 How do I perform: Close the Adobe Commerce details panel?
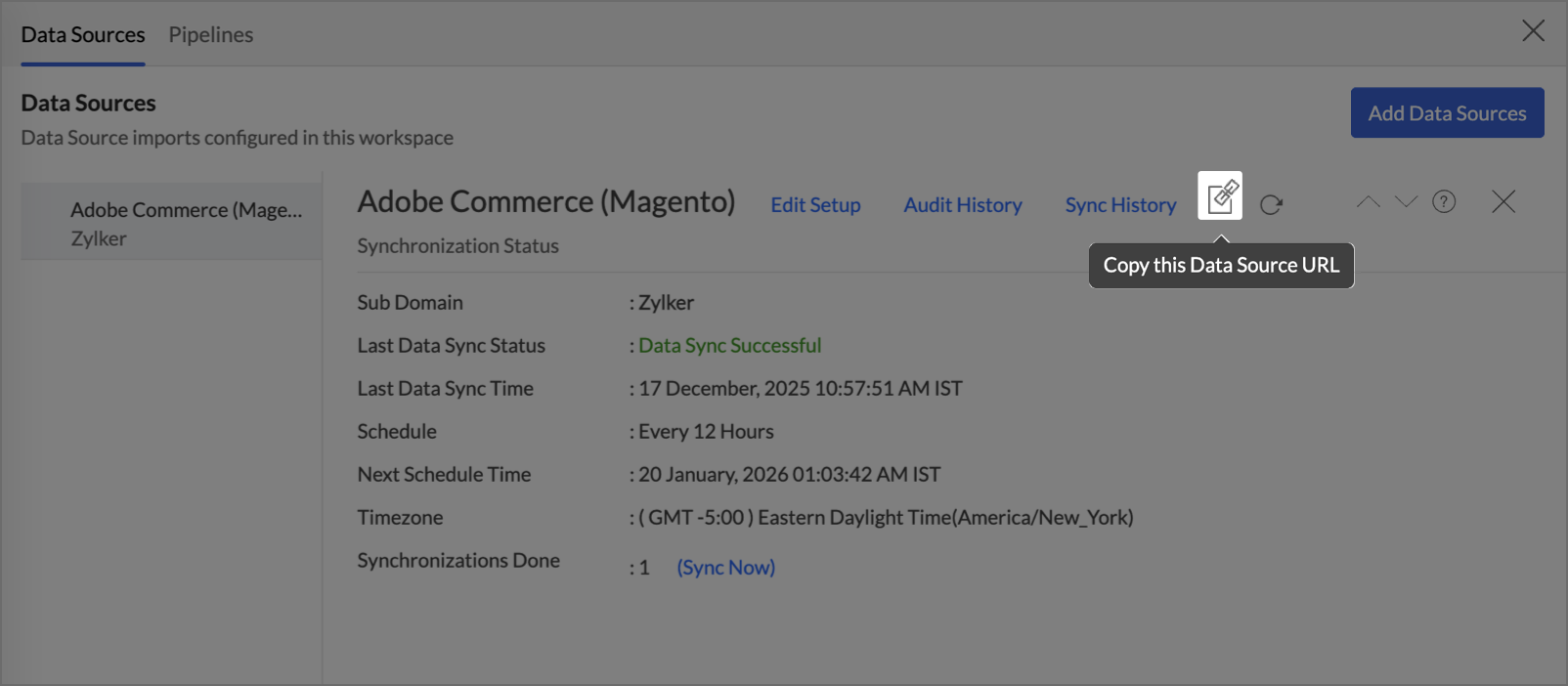pyautogui.click(x=1503, y=201)
